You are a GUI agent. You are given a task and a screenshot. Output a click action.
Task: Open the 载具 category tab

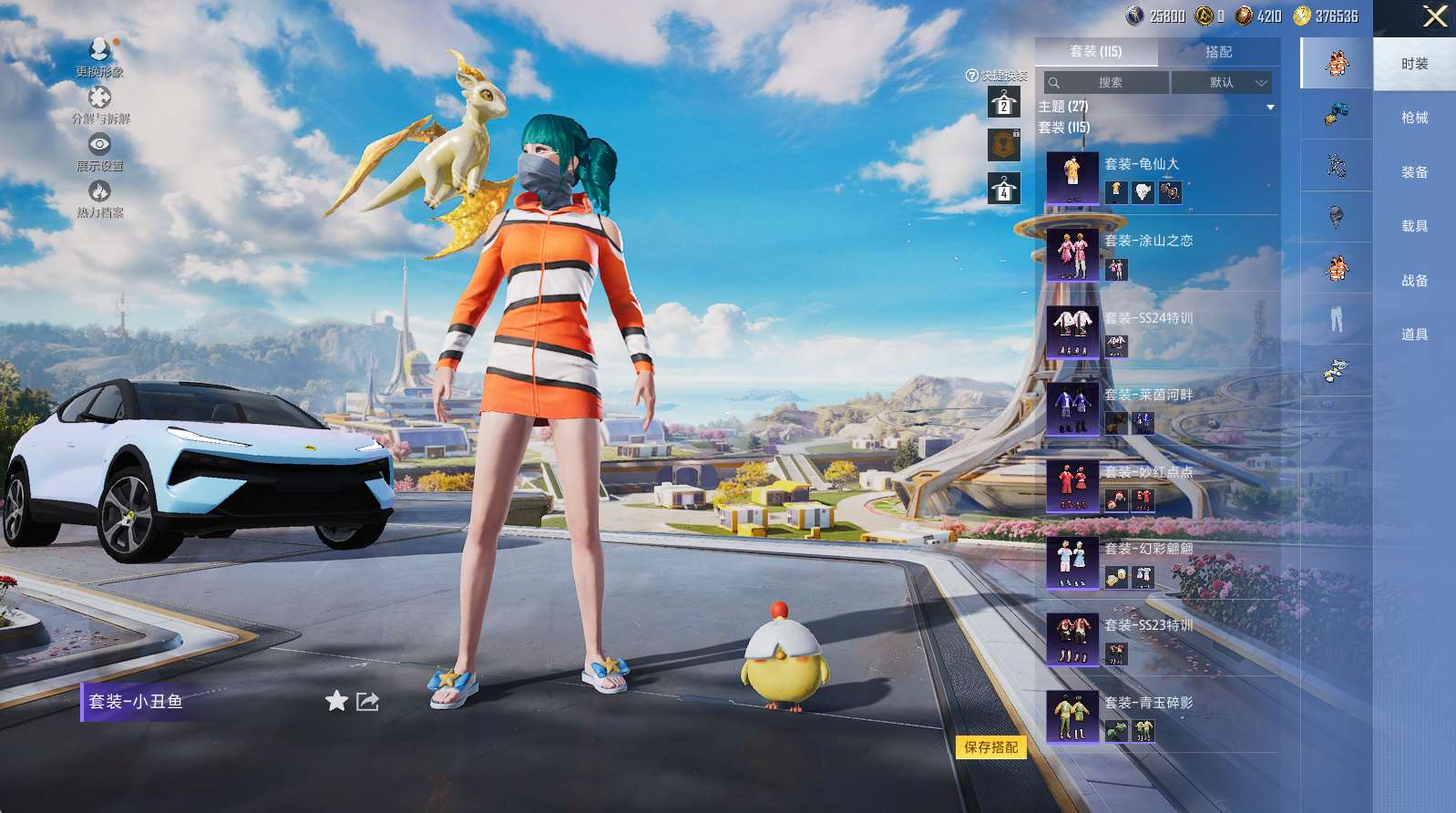click(1414, 226)
